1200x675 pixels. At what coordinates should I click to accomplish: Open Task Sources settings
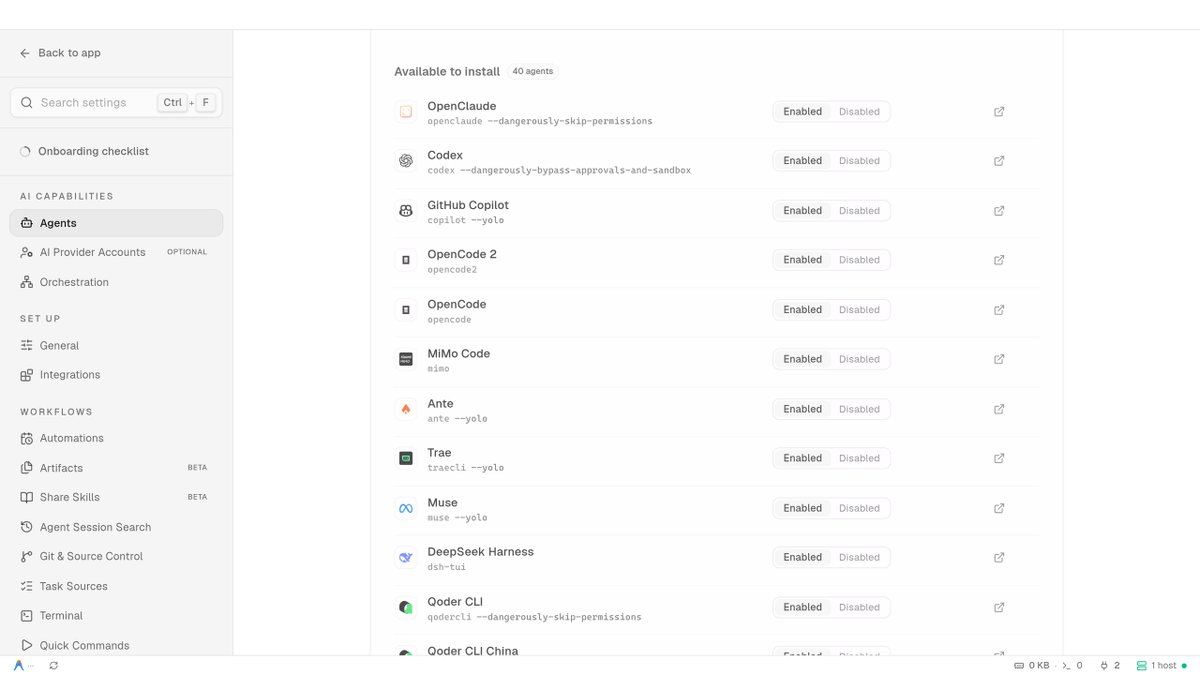(116, 586)
